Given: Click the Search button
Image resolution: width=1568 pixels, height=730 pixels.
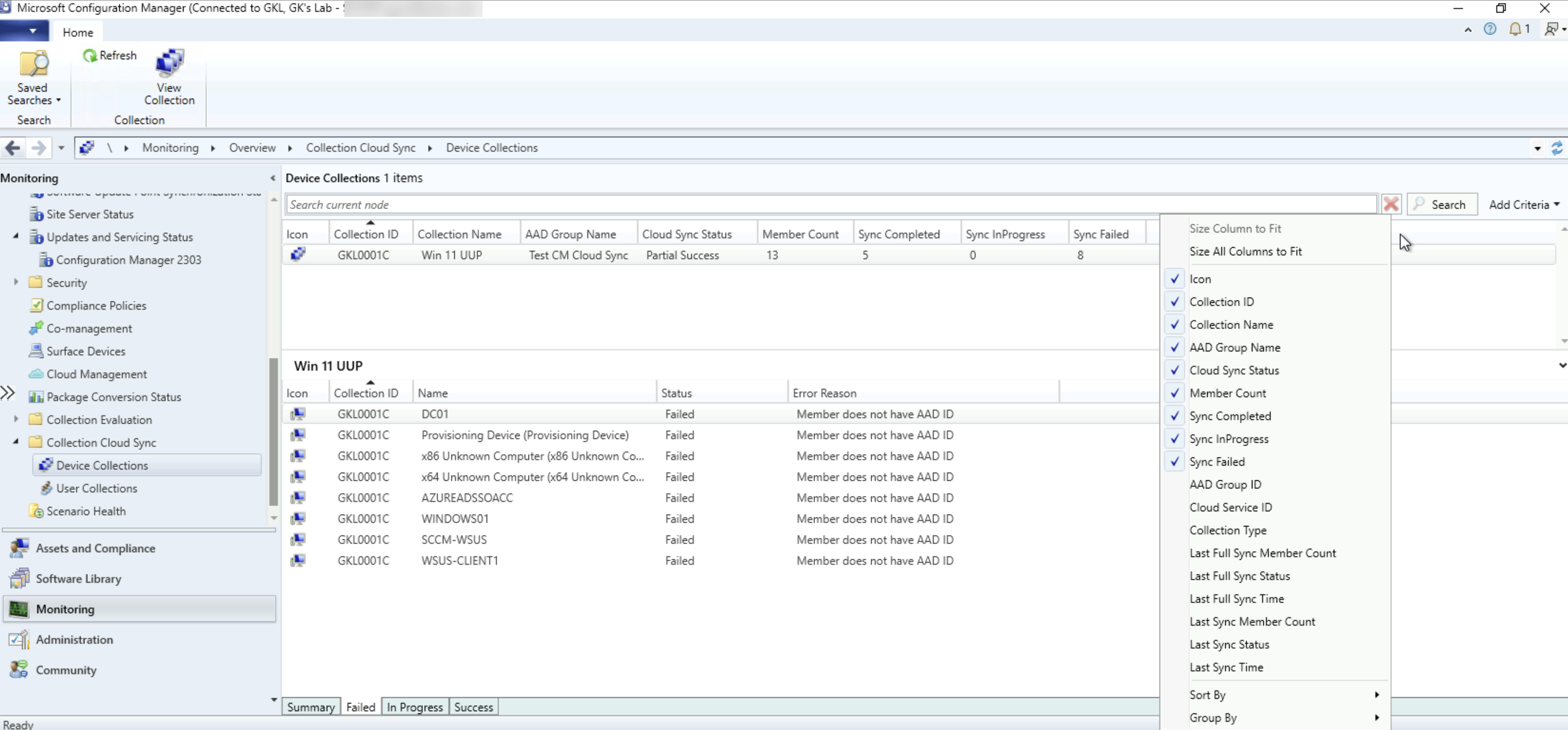Looking at the screenshot, I should tap(1441, 204).
